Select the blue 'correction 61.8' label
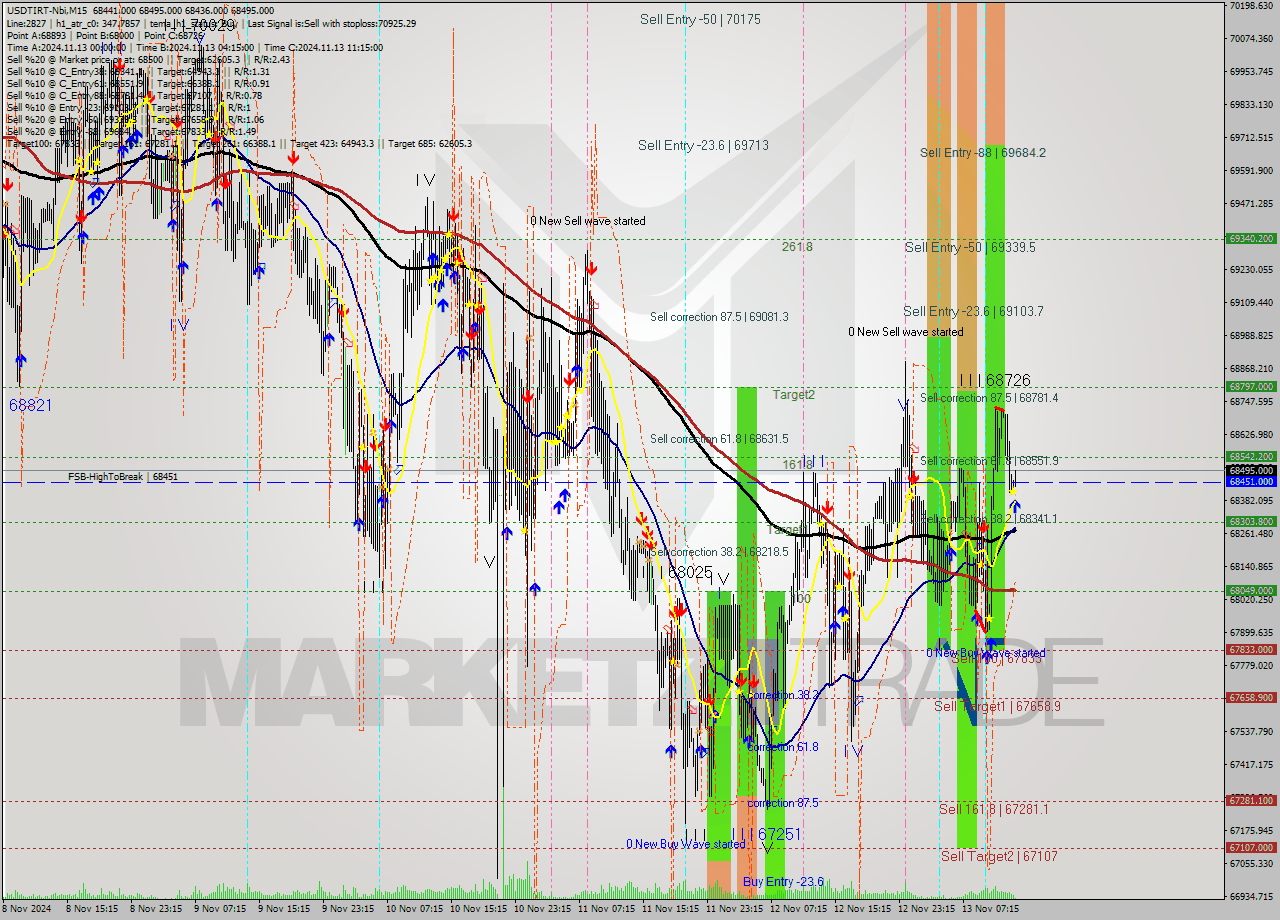The width and height of the screenshot is (1280, 920). pyautogui.click(x=783, y=747)
